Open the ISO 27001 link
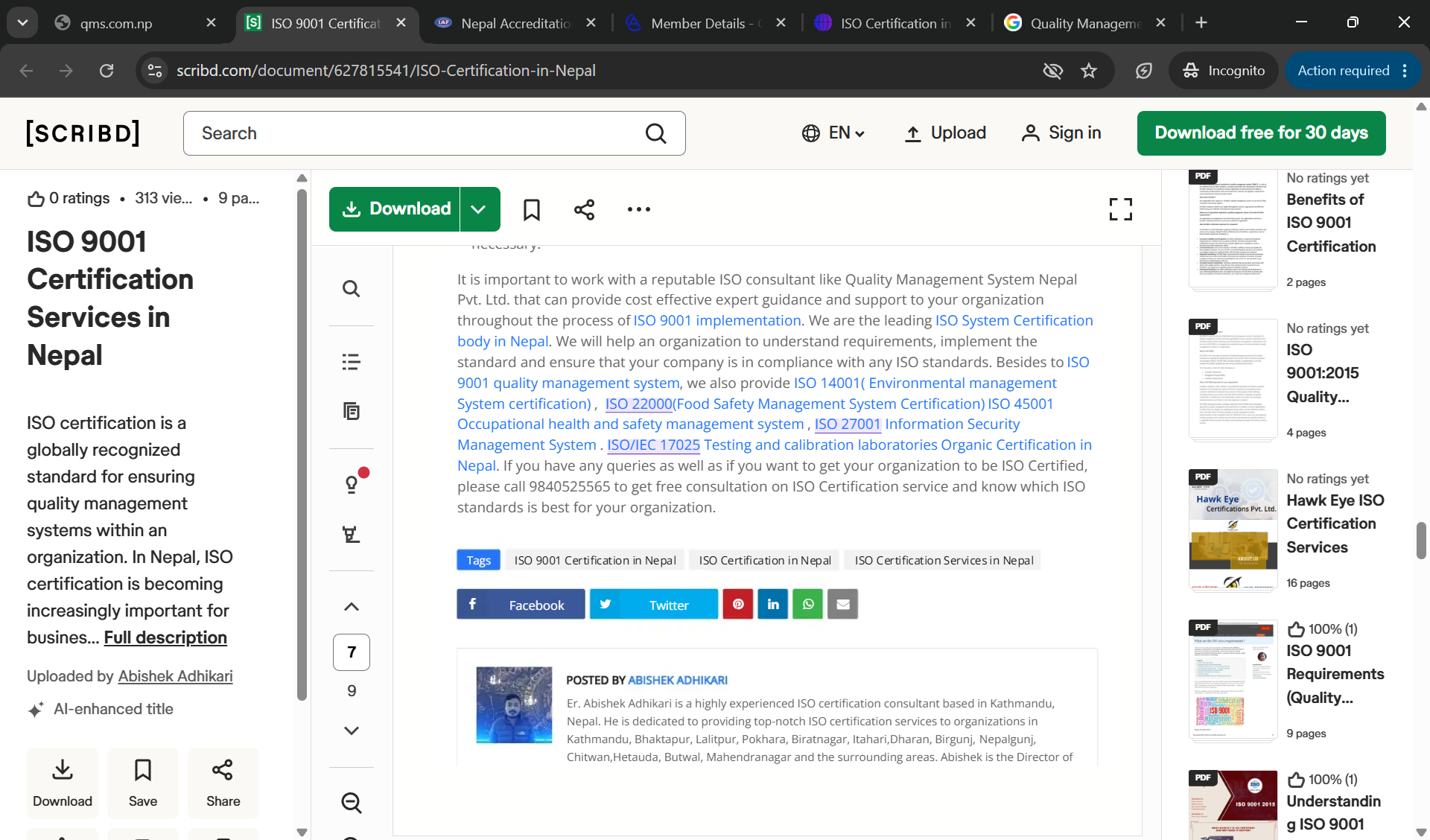This screenshot has width=1430, height=840. tap(848, 424)
